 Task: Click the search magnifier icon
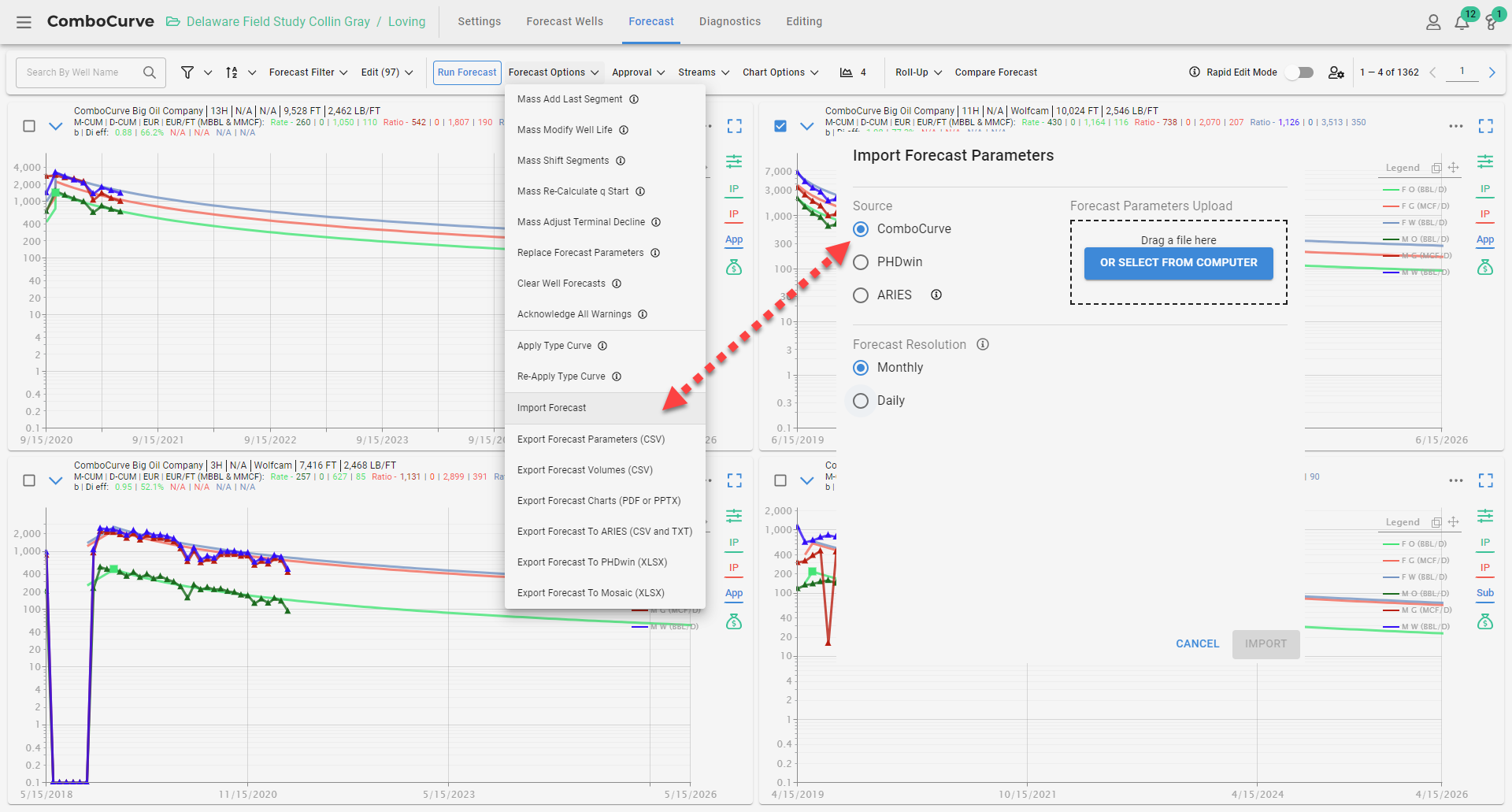pos(150,72)
